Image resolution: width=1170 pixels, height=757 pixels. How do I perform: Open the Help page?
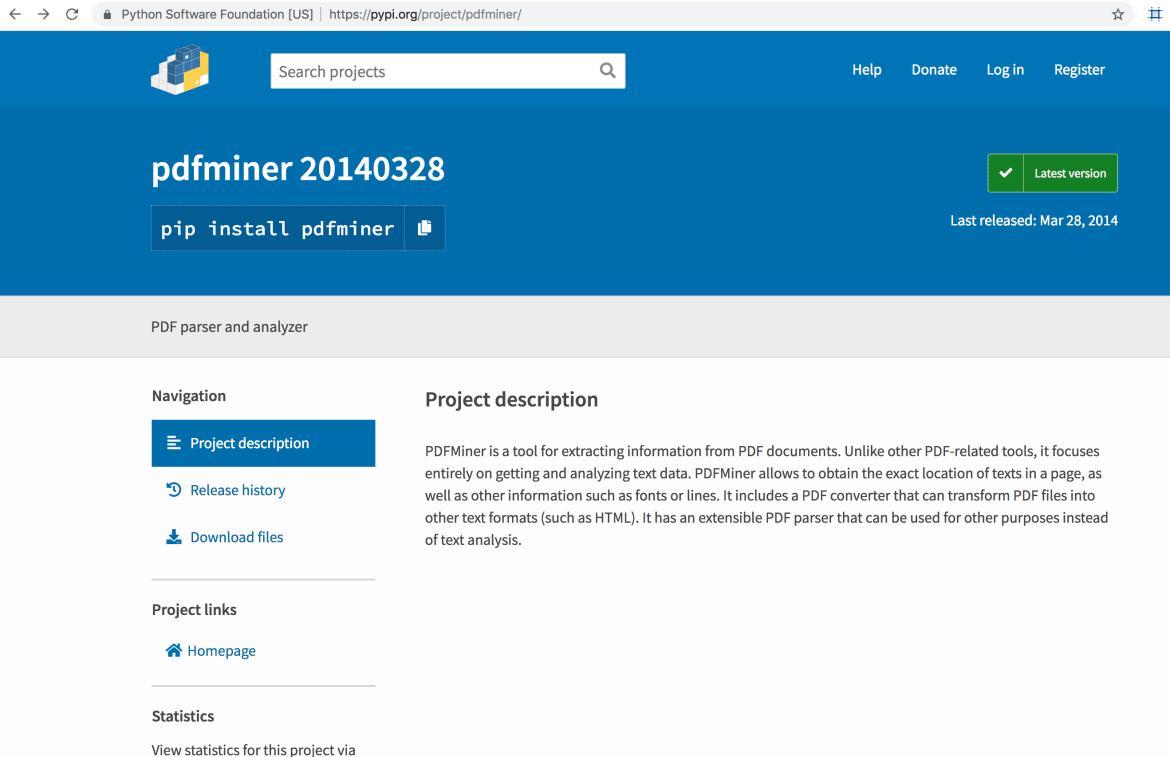(867, 69)
